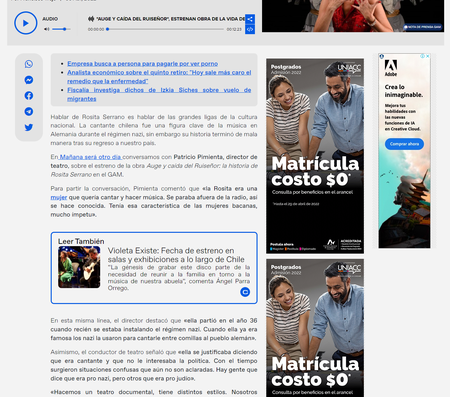Viewport: 450px width, 397px height.
Task: Seek in the audio progress bar
Action: (x=165, y=29)
